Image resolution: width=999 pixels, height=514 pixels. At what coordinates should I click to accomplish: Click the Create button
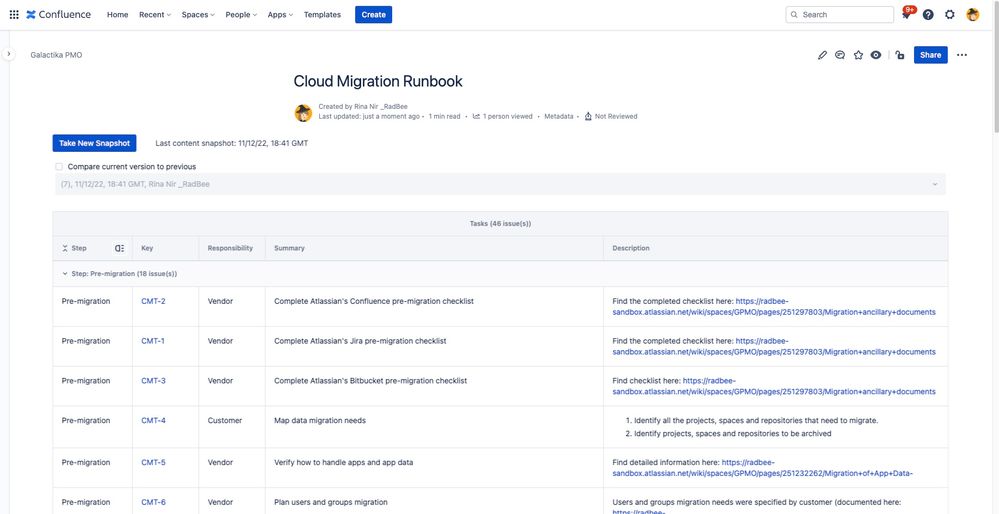[x=373, y=15]
